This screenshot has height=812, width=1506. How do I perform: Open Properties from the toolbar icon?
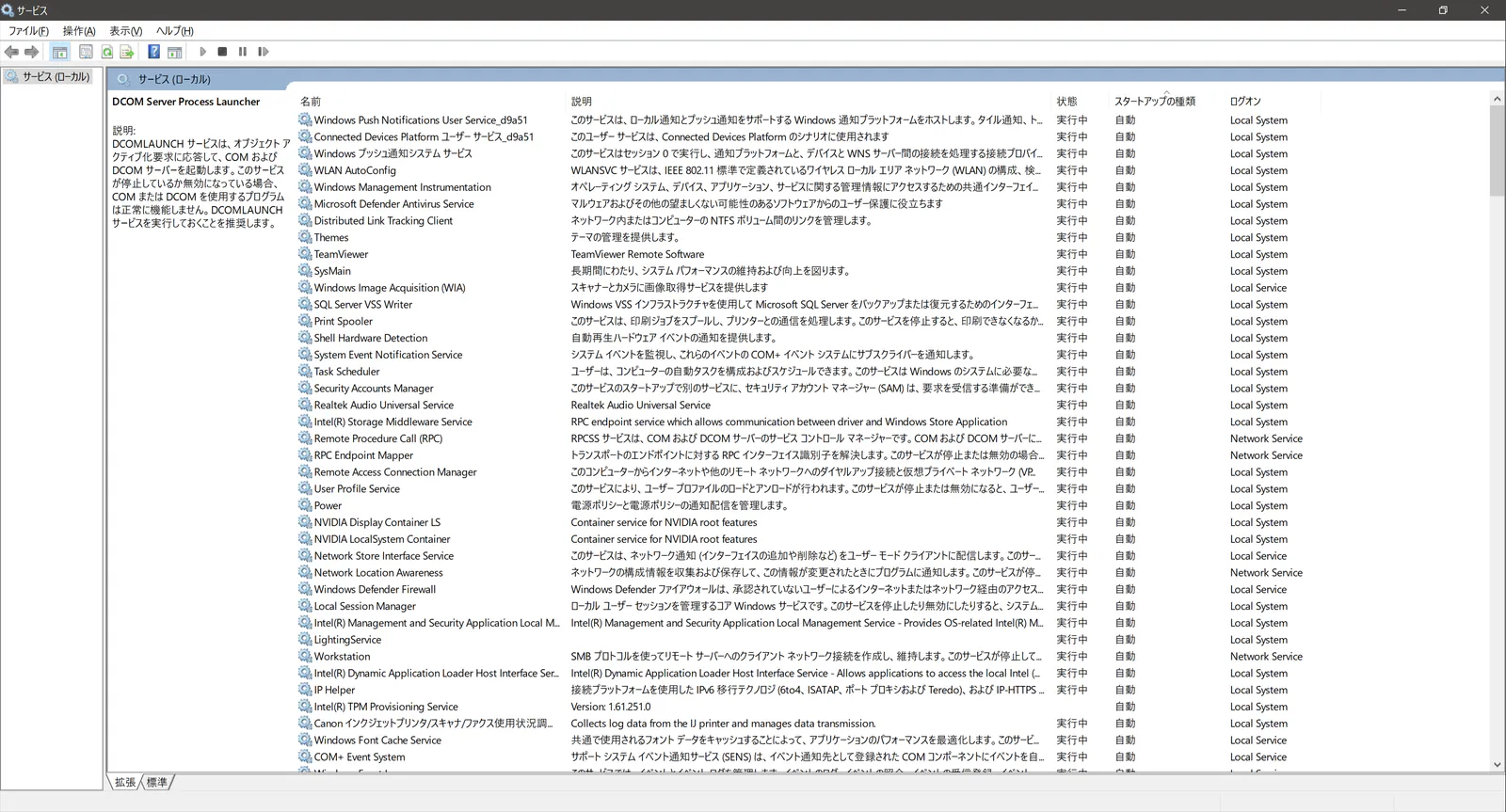coord(86,52)
